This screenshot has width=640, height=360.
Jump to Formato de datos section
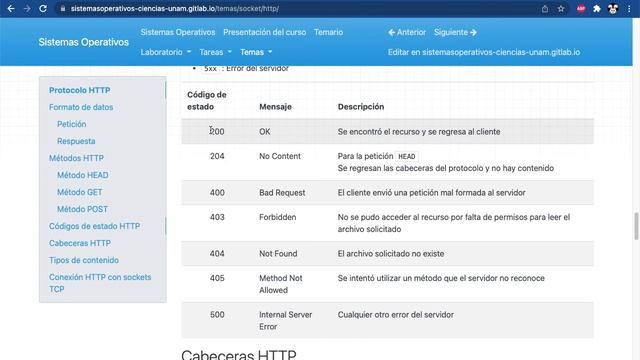(81, 107)
